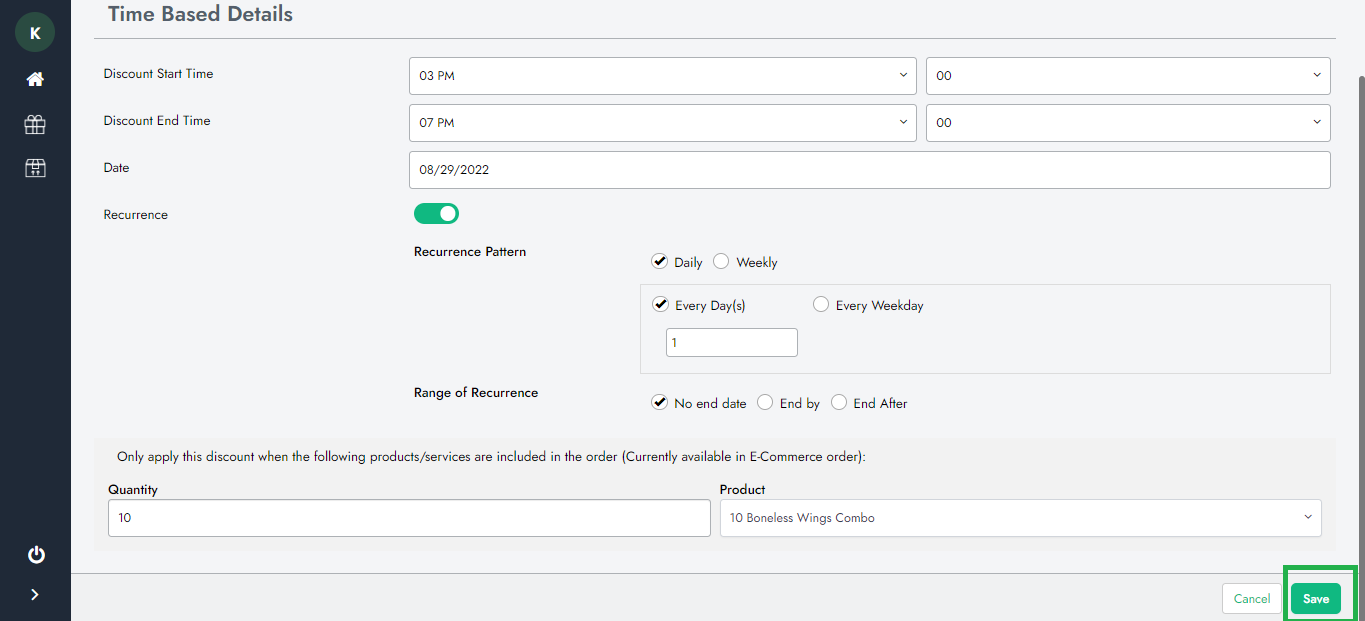Open Discount End Time hour dropdown
This screenshot has height=621, width=1365.
point(662,123)
